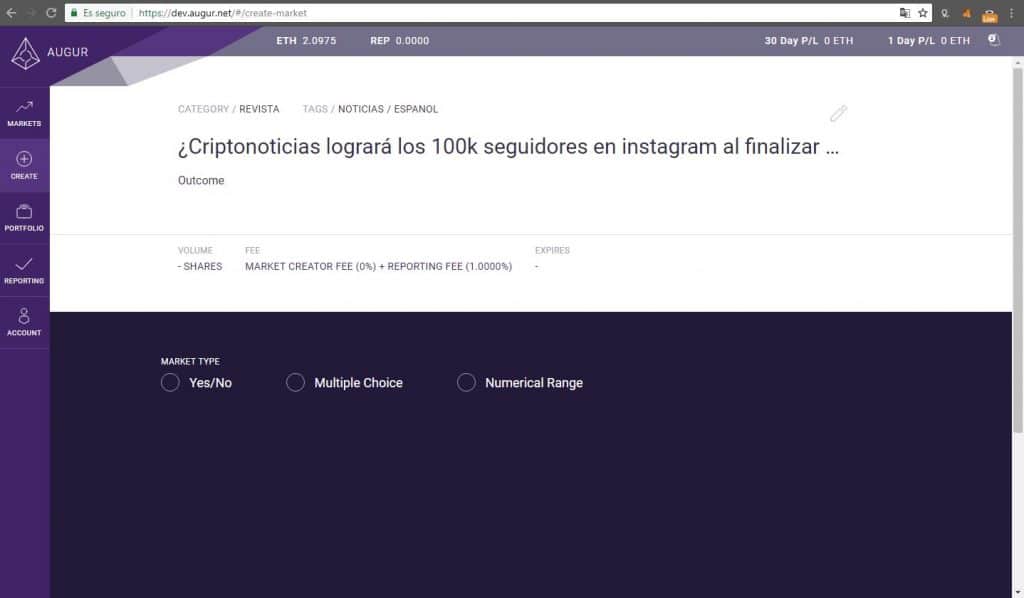Image resolution: width=1024 pixels, height=598 pixels.
Task: Click the 30 Day P/L value
Action: 808,40
